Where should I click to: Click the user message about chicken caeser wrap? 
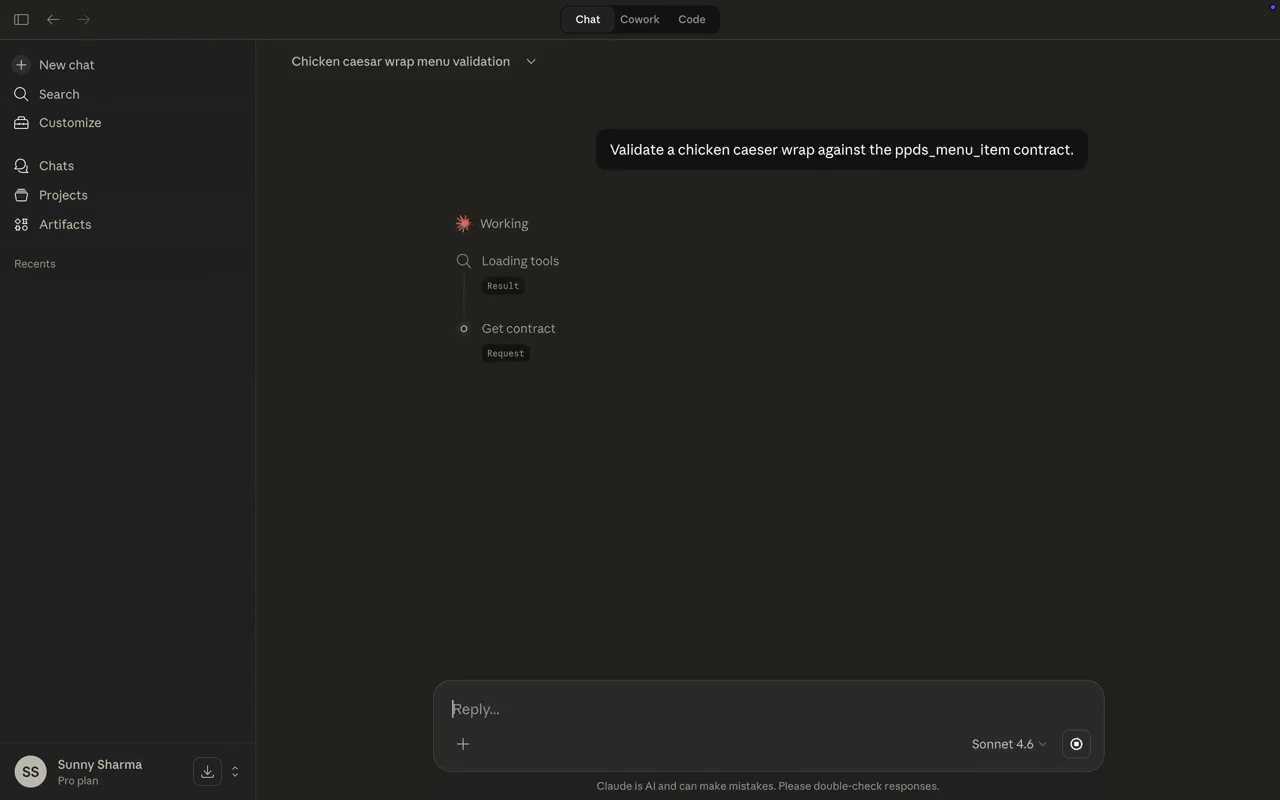coord(841,150)
